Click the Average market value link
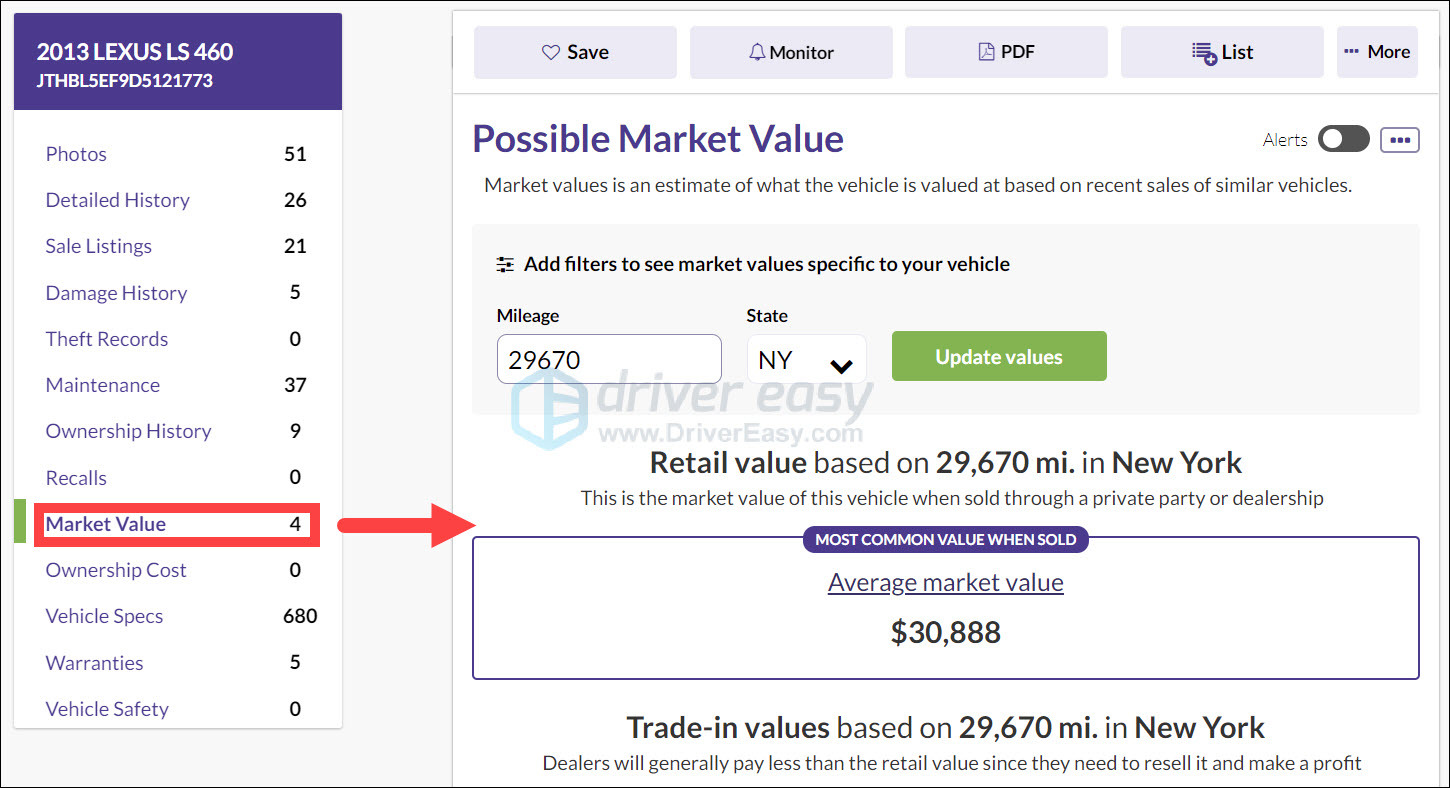The width and height of the screenshot is (1450, 788). (x=944, y=582)
